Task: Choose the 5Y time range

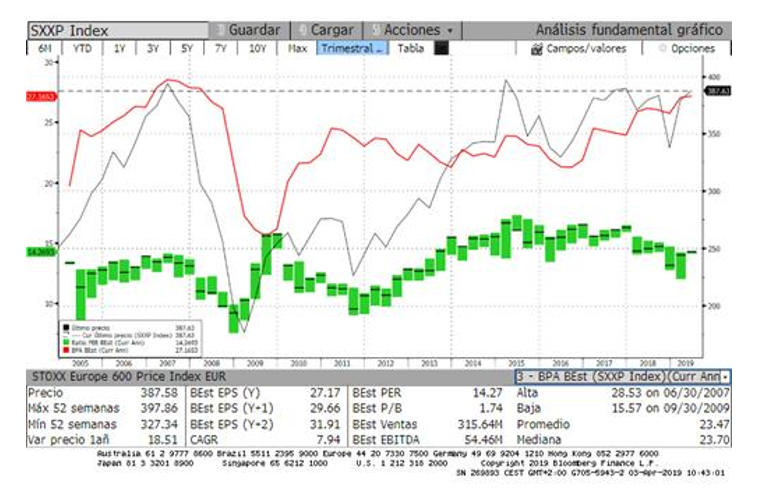Action: pos(187,48)
